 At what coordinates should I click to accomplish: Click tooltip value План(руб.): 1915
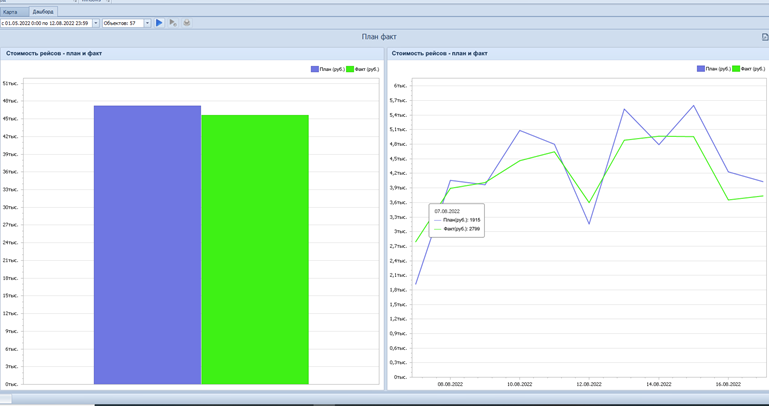tap(461, 220)
